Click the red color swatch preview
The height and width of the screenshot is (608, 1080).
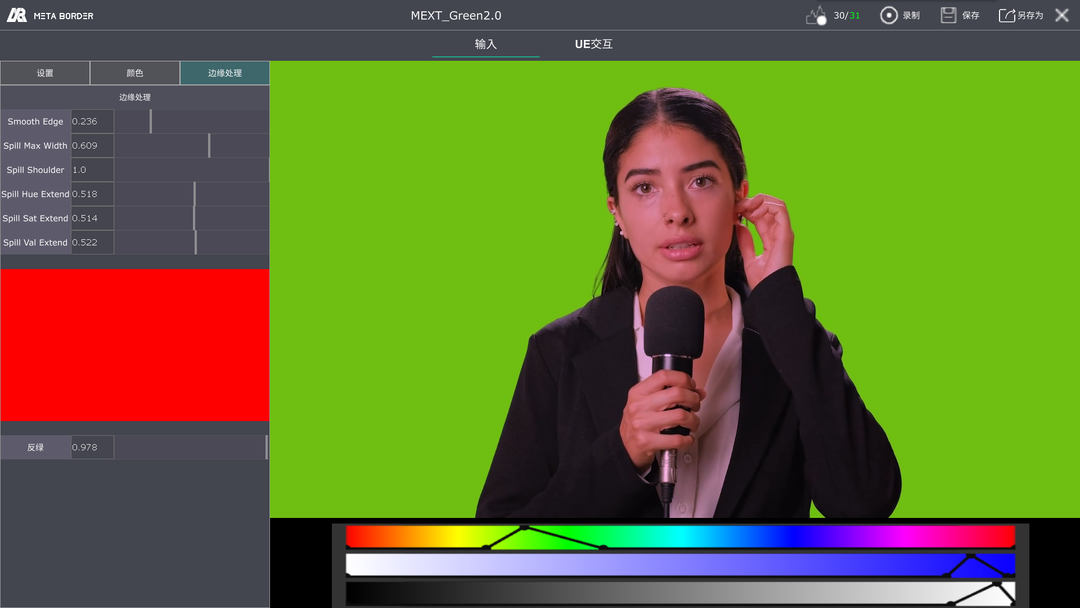tap(135, 345)
